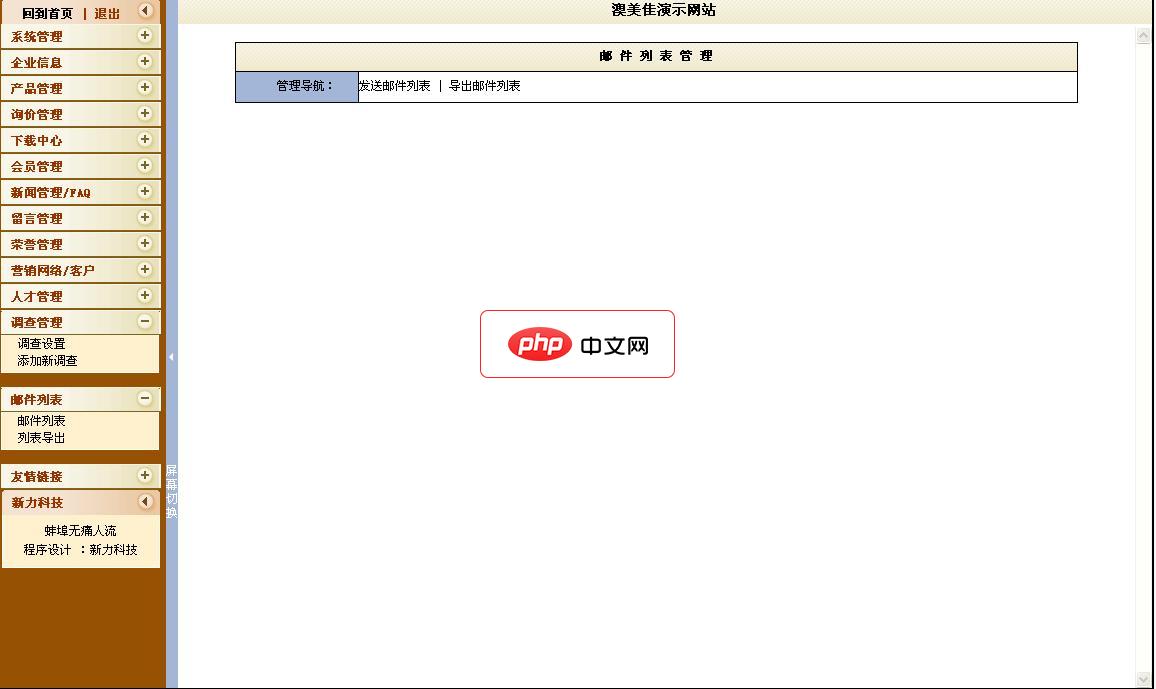Click the 回到首页 link
Viewport: 1156px width, 689px height.
click(49, 13)
